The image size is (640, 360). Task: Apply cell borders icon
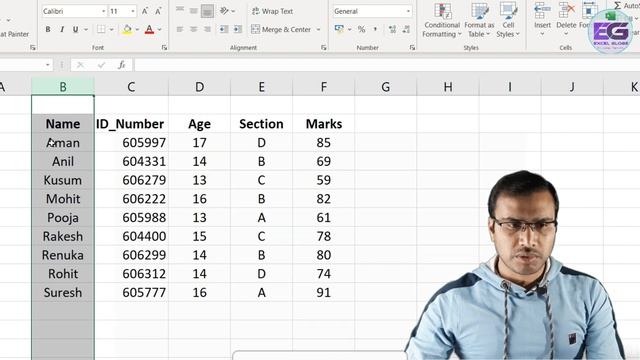101,29
